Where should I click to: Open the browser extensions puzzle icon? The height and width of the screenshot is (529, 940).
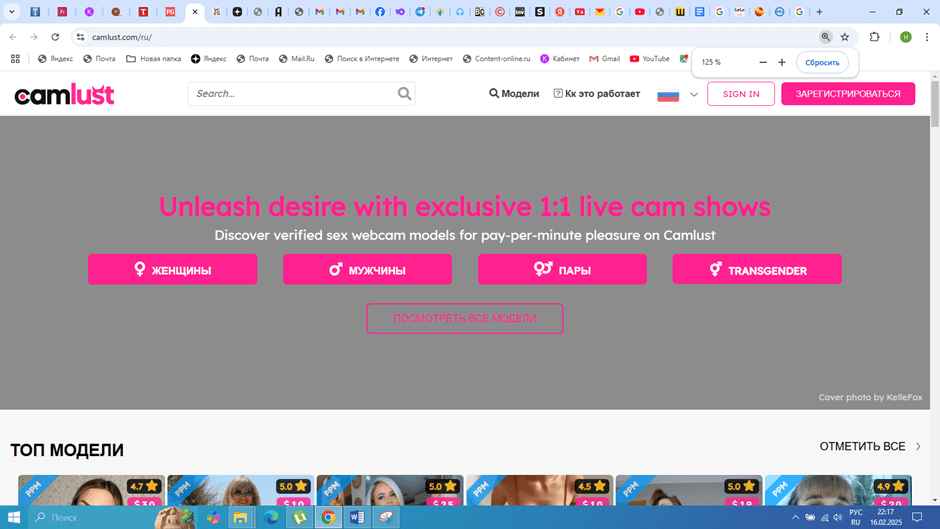874,37
